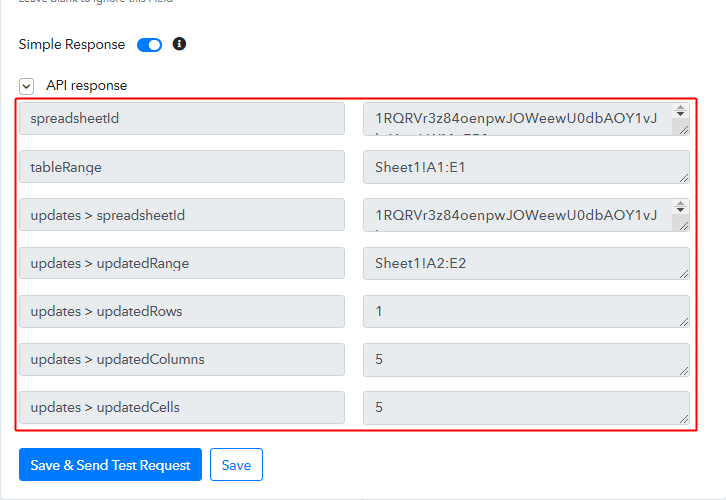This screenshot has width=726, height=500.
Task: Click resize handle of updatedRows value box
Action: pos(684,322)
